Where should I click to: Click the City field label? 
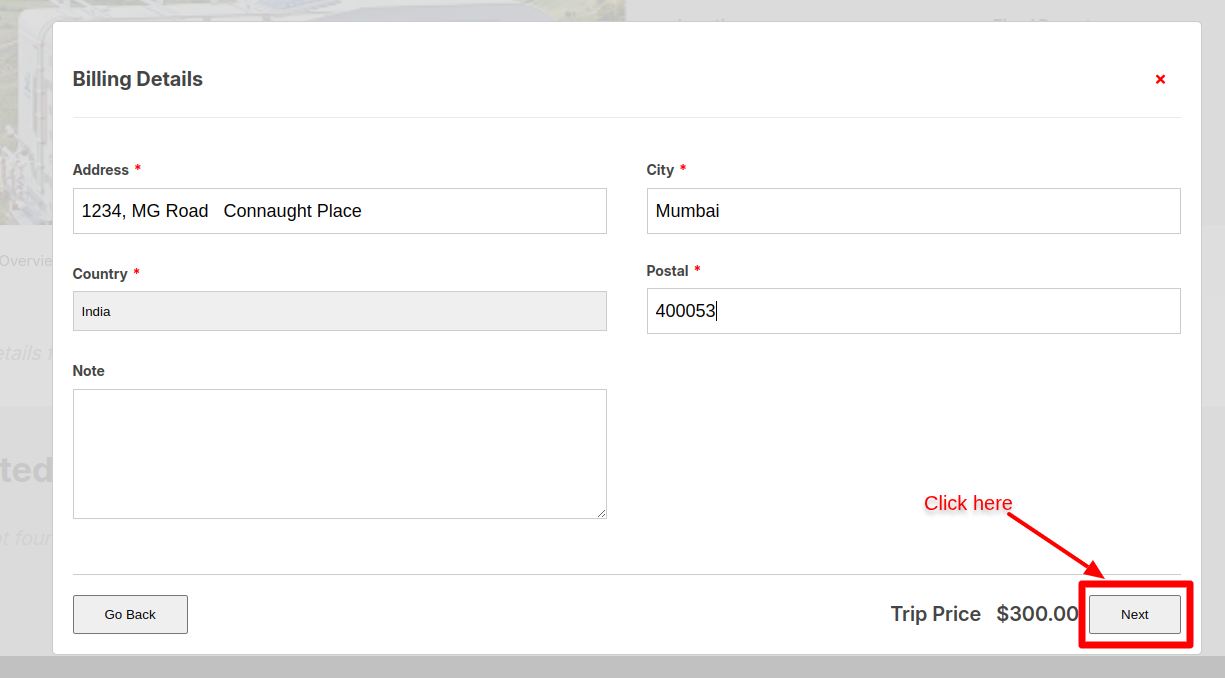click(660, 170)
